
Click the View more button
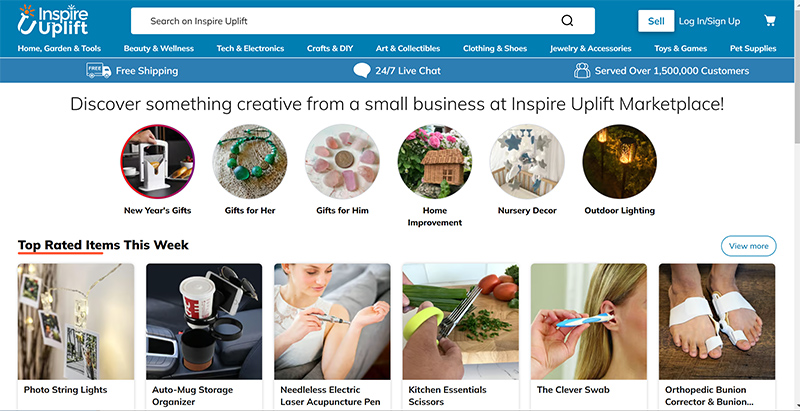pos(748,246)
